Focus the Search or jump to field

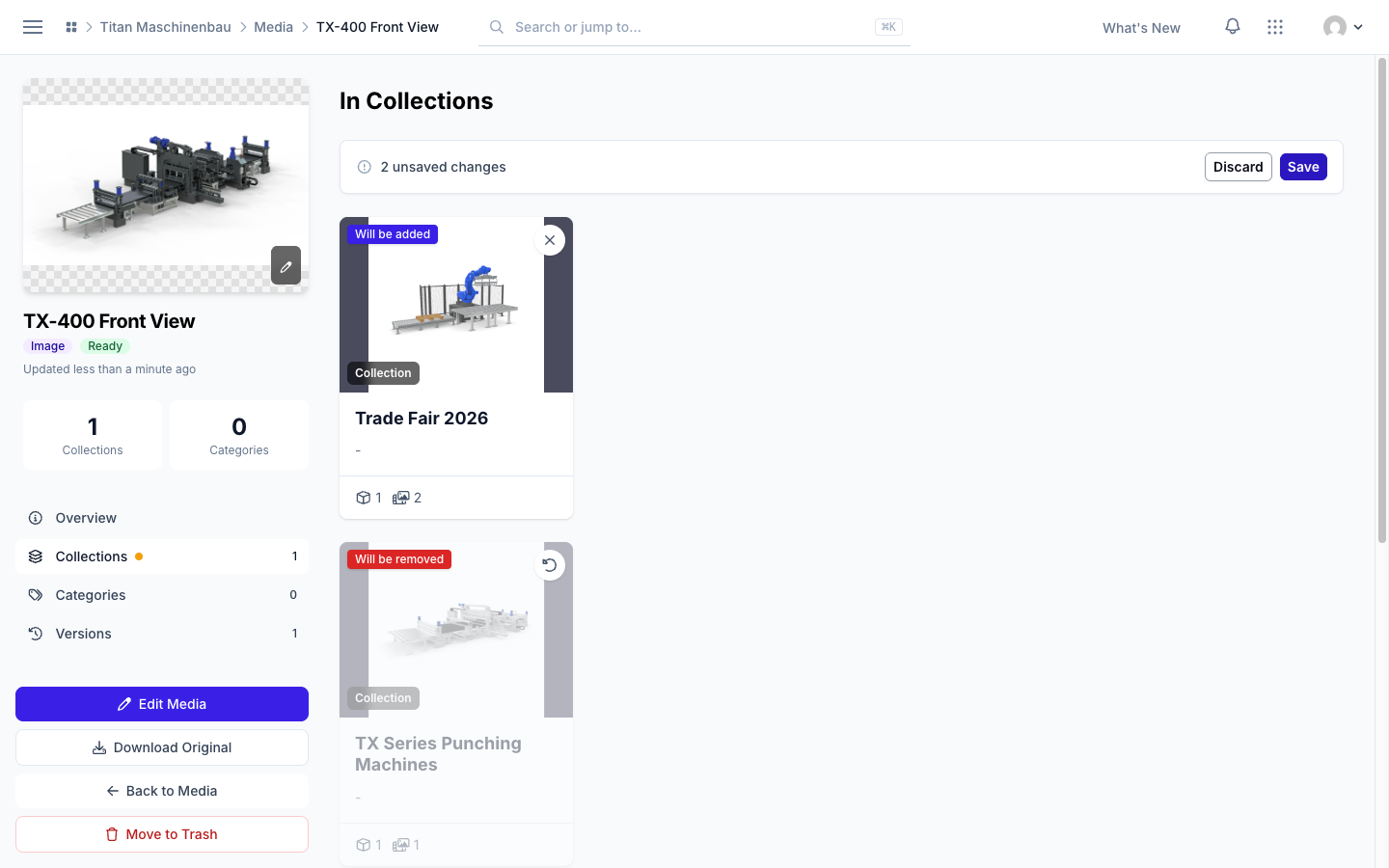pyautogui.click(x=694, y=27)
